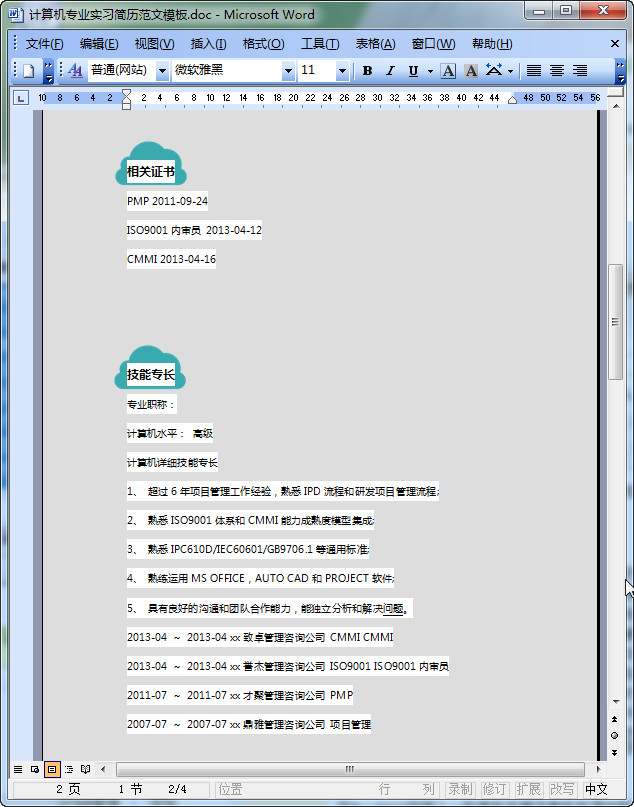The height and width of the screenshot is (807, 634).
Task: Open the 格式(O) menu
Action: pos(263,44)
